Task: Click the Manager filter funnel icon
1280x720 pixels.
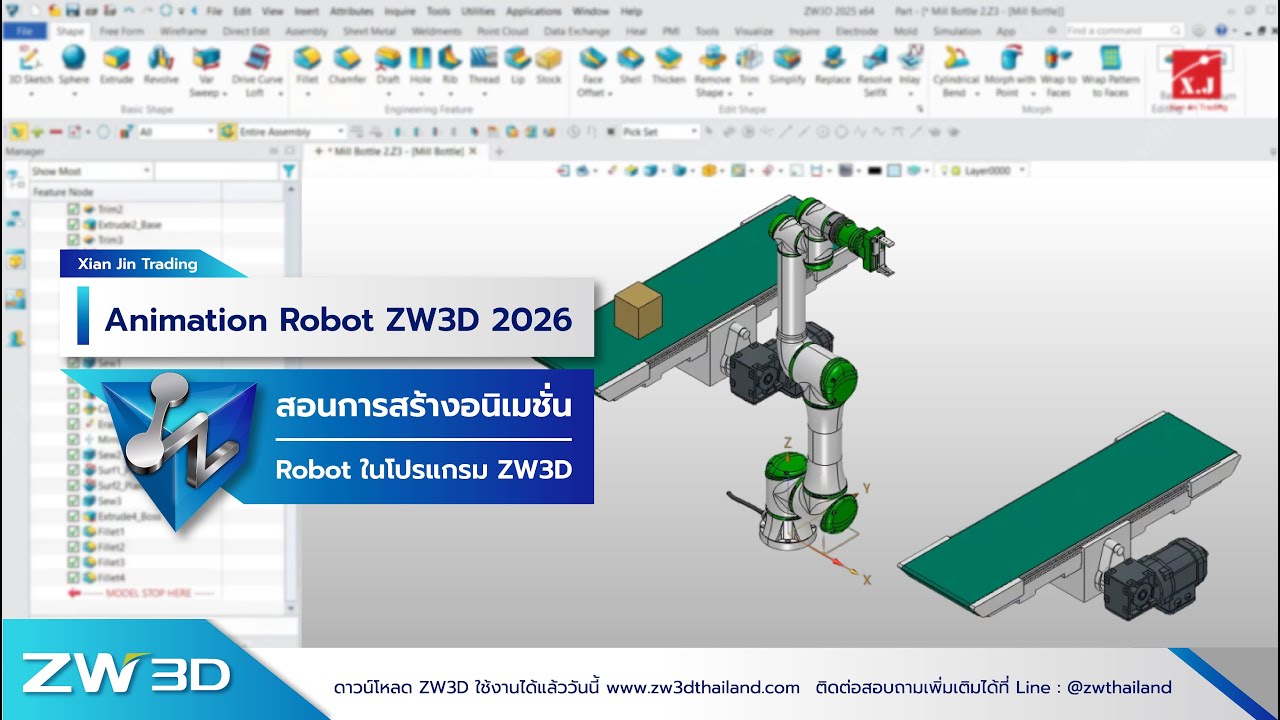Action: 289,171
